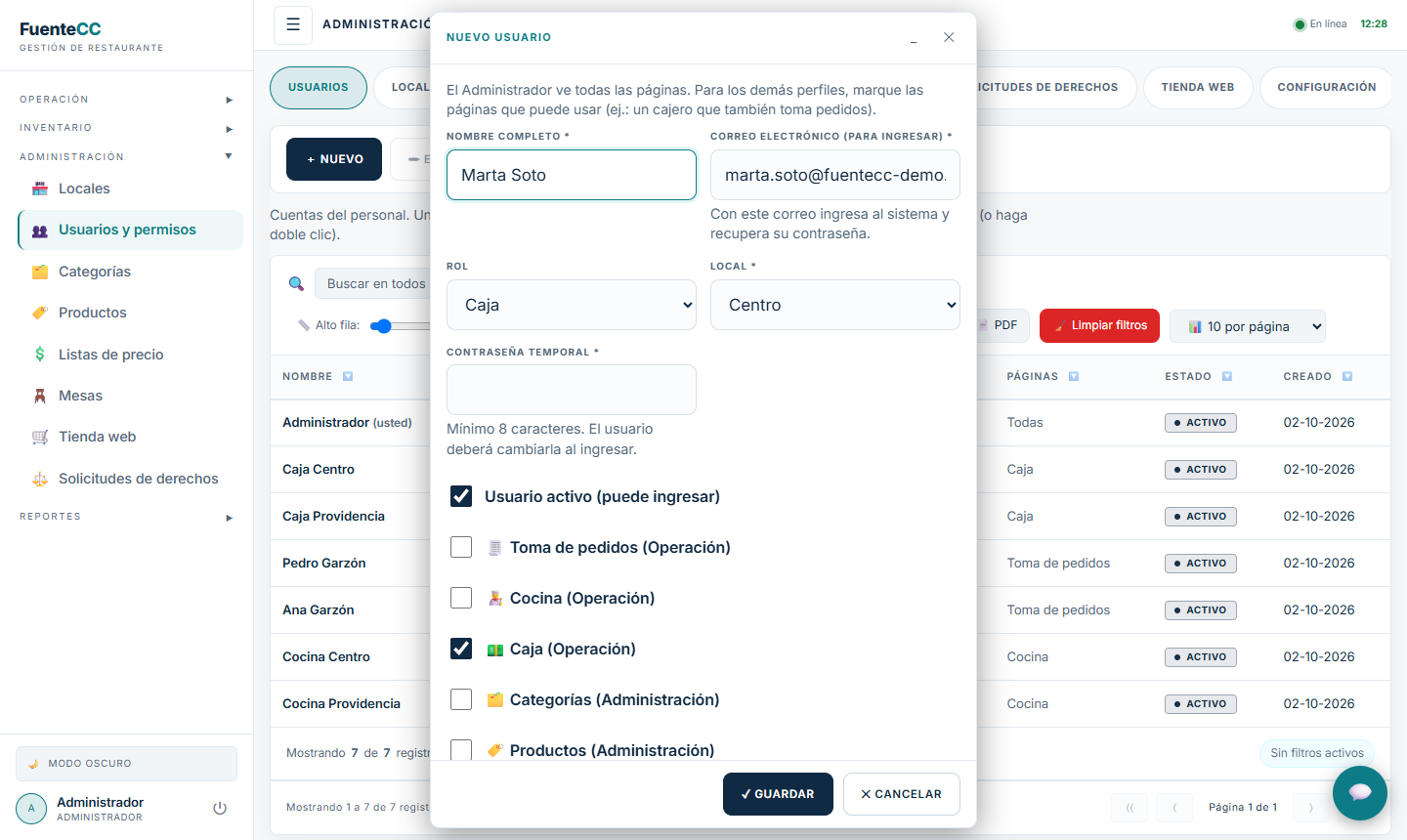1407x840 pixels.
Task: Switch to the Usuarios tab
Action: (x=319, y=87)
